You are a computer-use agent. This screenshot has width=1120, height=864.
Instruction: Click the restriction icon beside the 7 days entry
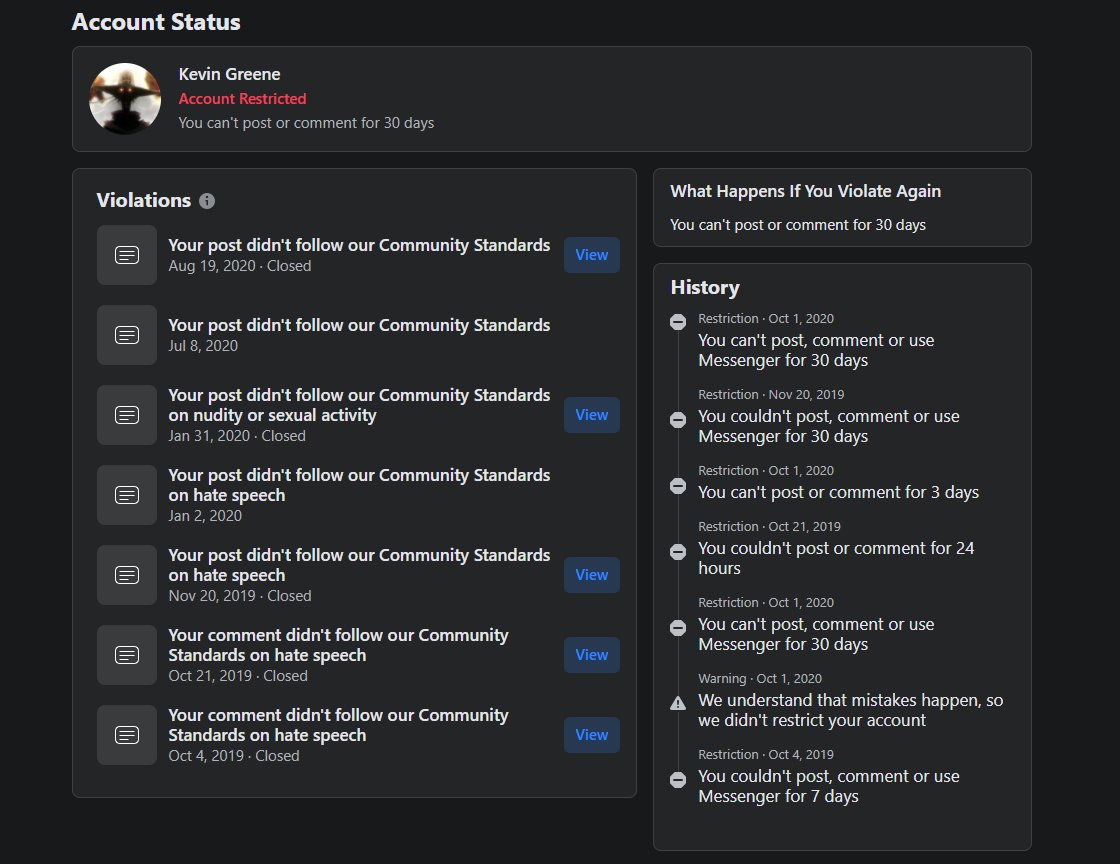(x=678, y=780)
